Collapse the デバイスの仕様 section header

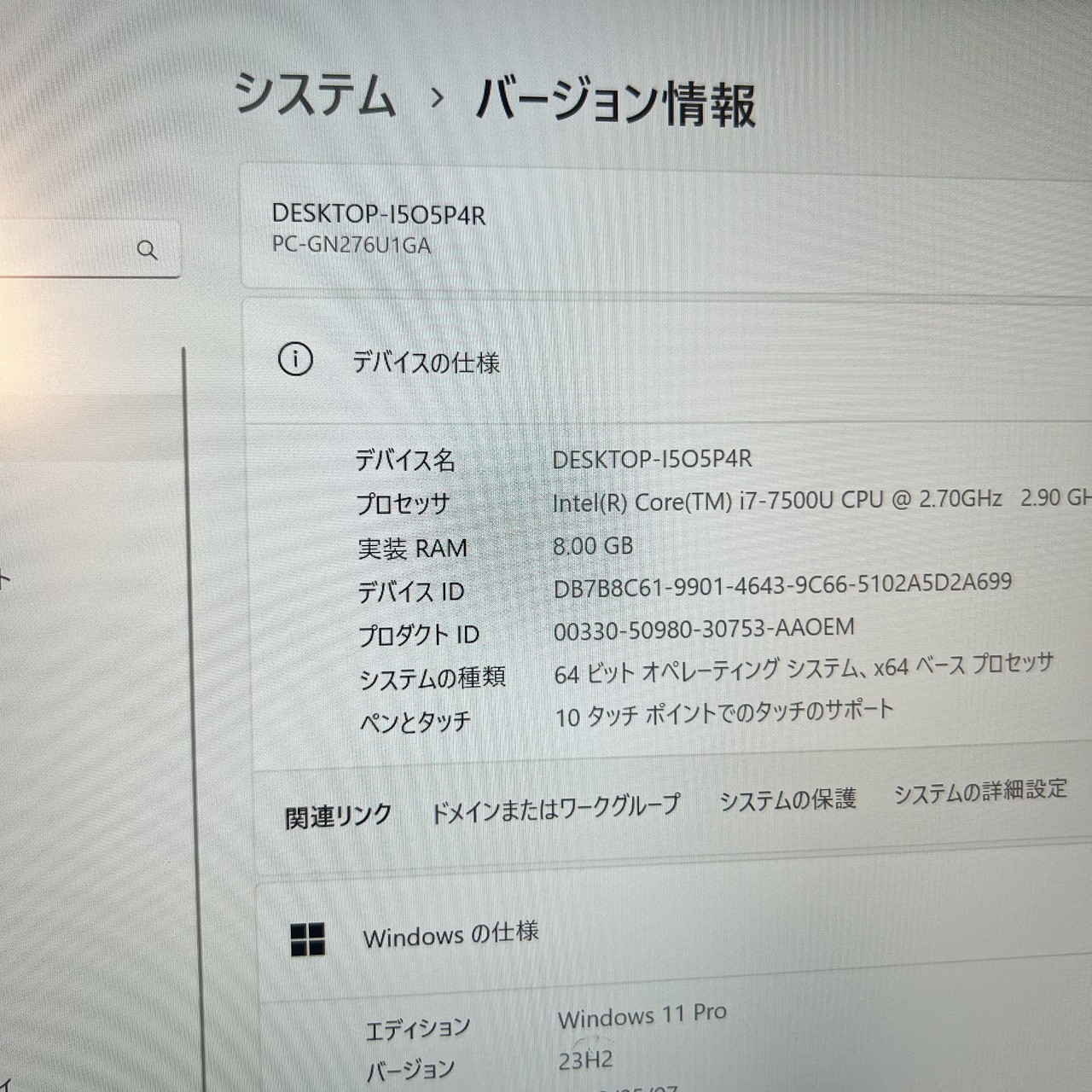(x=668, y=361)
